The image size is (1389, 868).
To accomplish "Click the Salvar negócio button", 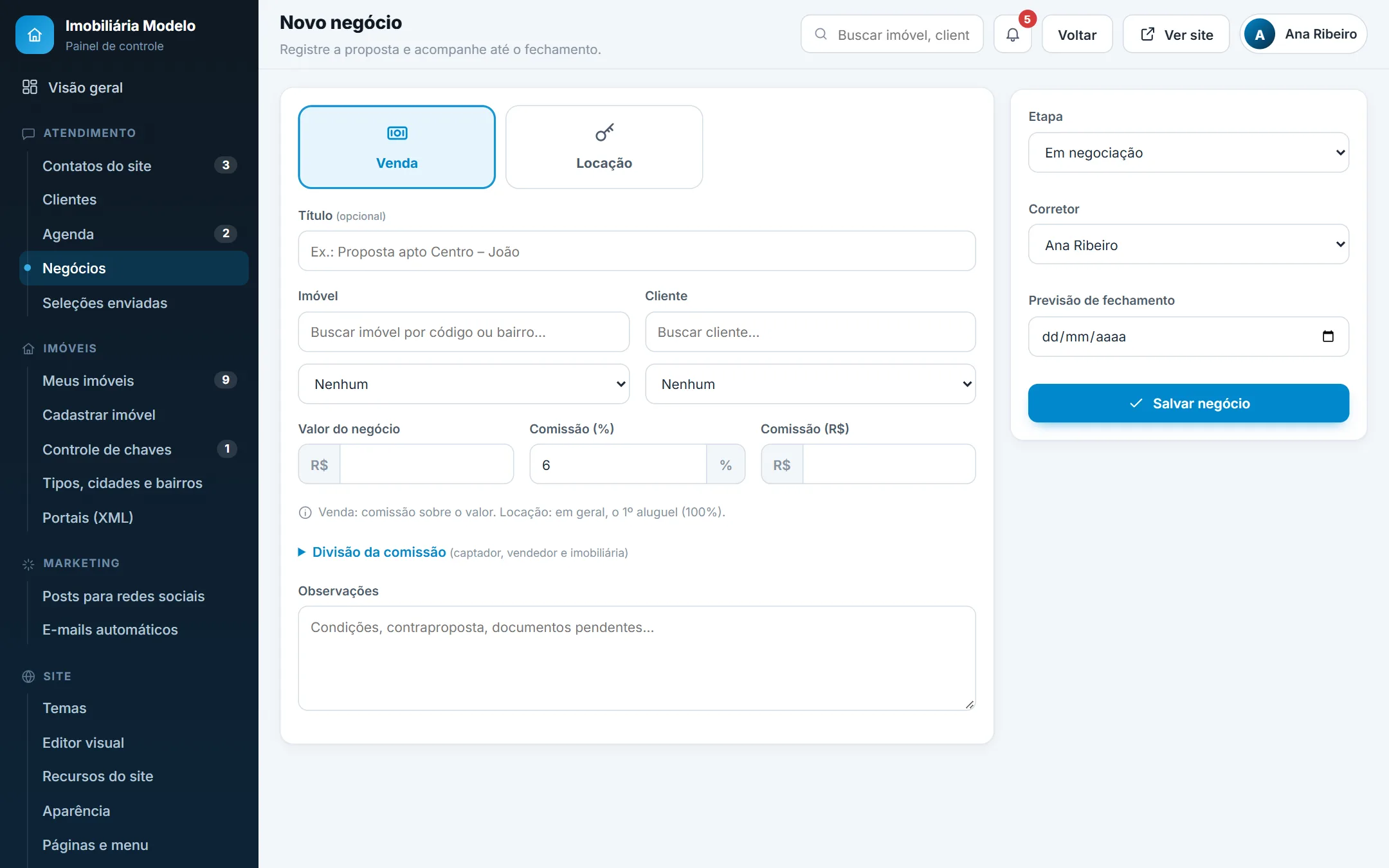I will click(1188, 403).
